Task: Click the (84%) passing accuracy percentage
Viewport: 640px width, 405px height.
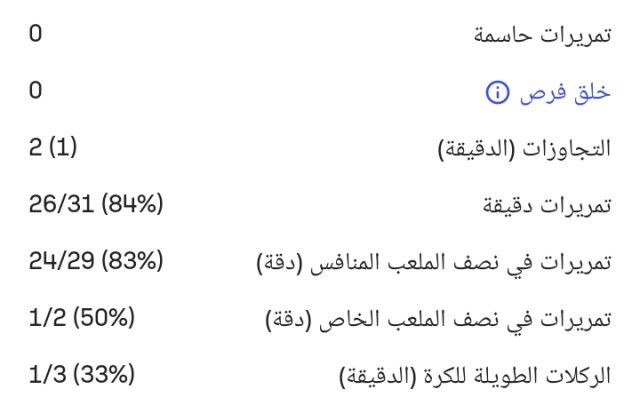Action: click(133, 206)
